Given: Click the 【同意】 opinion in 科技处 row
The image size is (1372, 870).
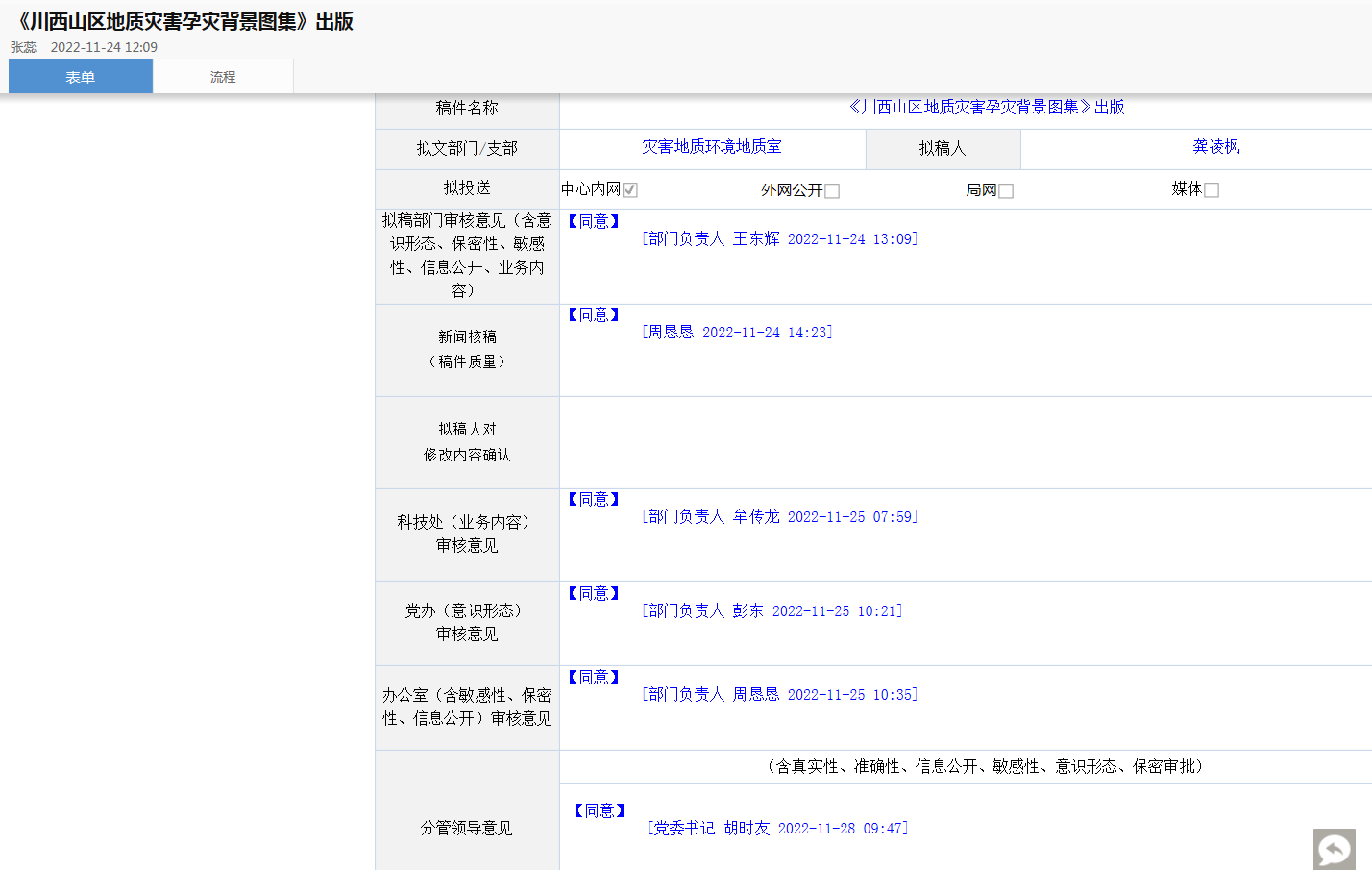Looking at the screenshot, I should pos(594,500).
